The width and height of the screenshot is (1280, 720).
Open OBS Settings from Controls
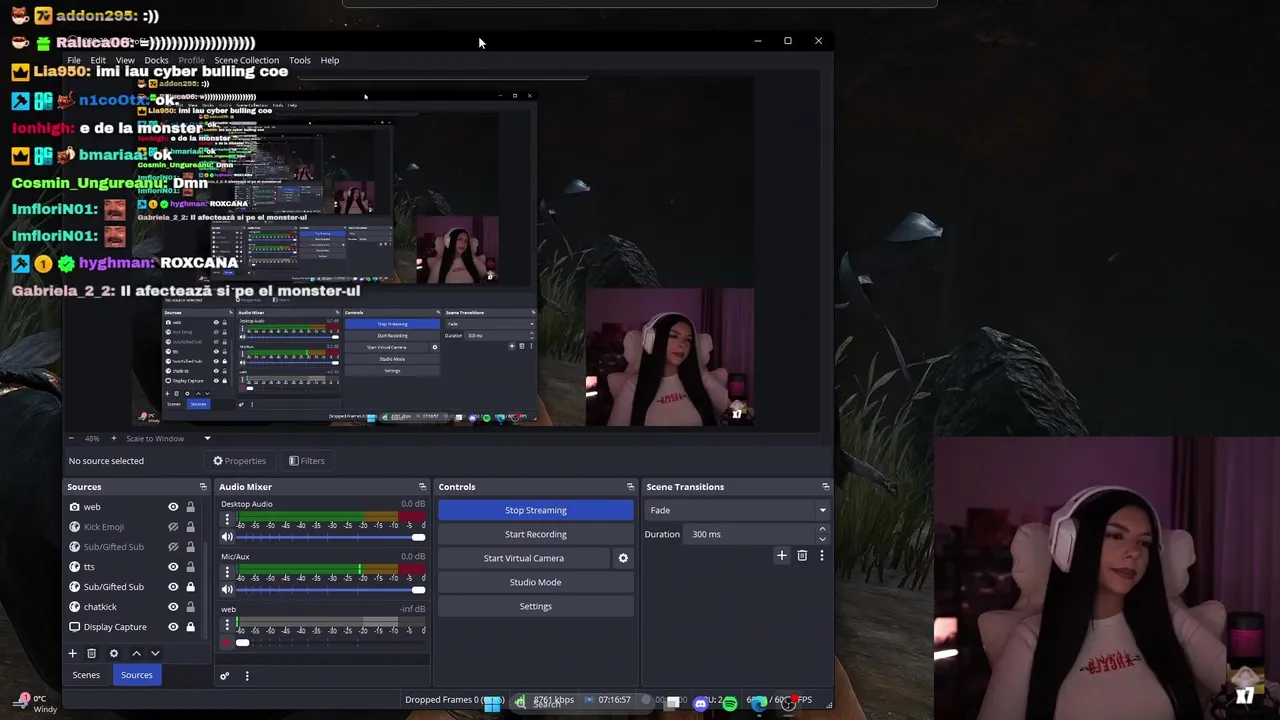click(536, 606)
